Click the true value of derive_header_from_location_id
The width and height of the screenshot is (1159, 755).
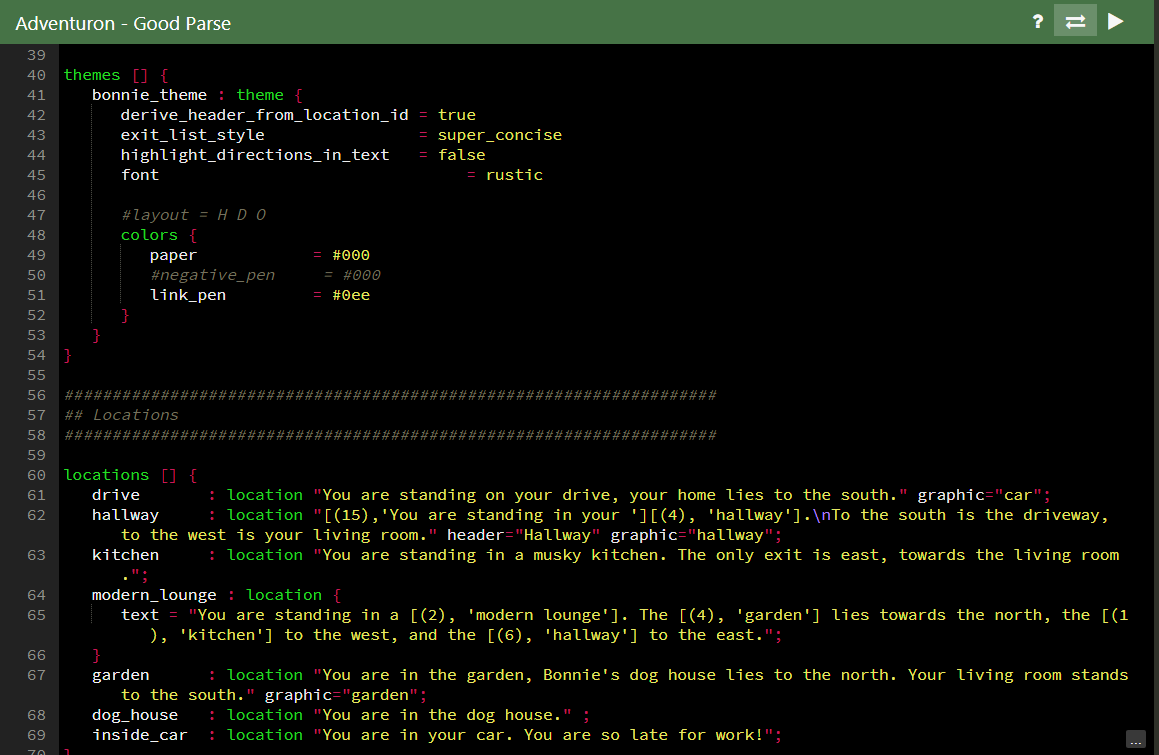(457, 115)
